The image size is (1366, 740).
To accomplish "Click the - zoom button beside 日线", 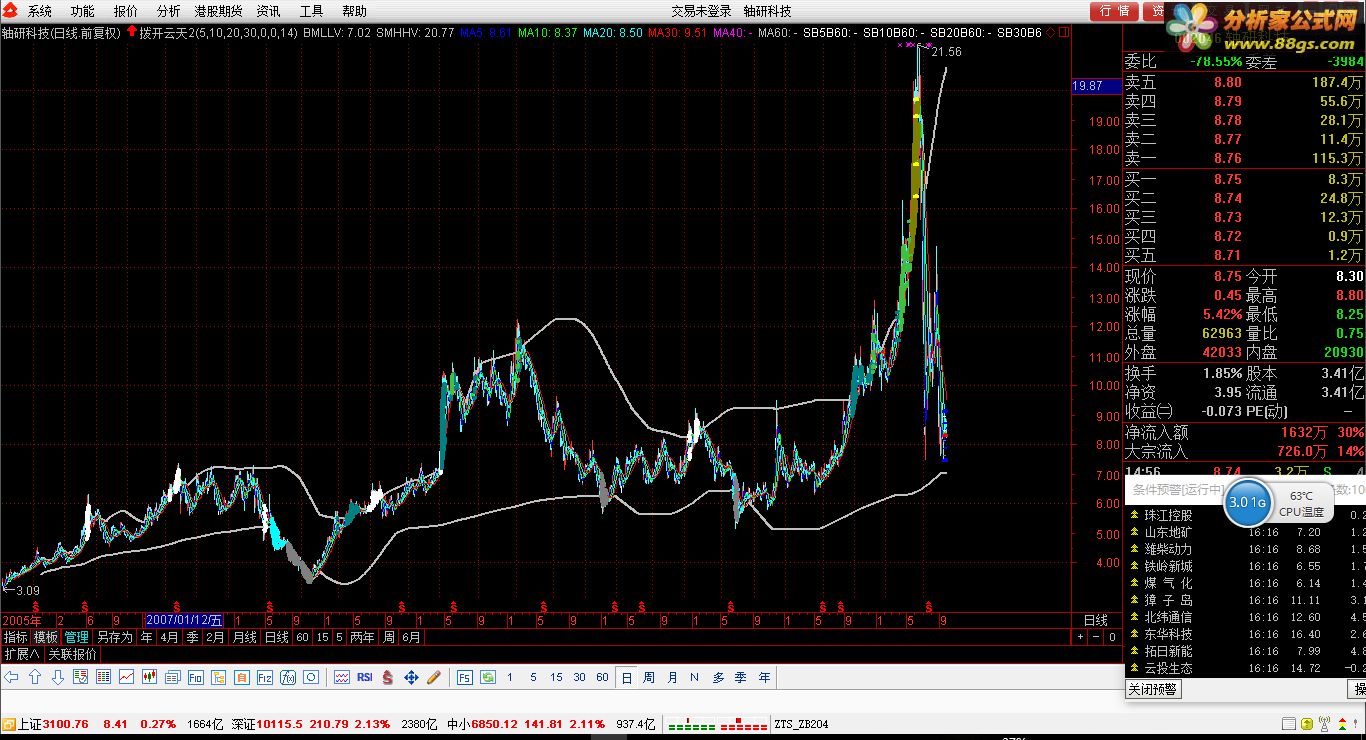I will point(1096,637).
